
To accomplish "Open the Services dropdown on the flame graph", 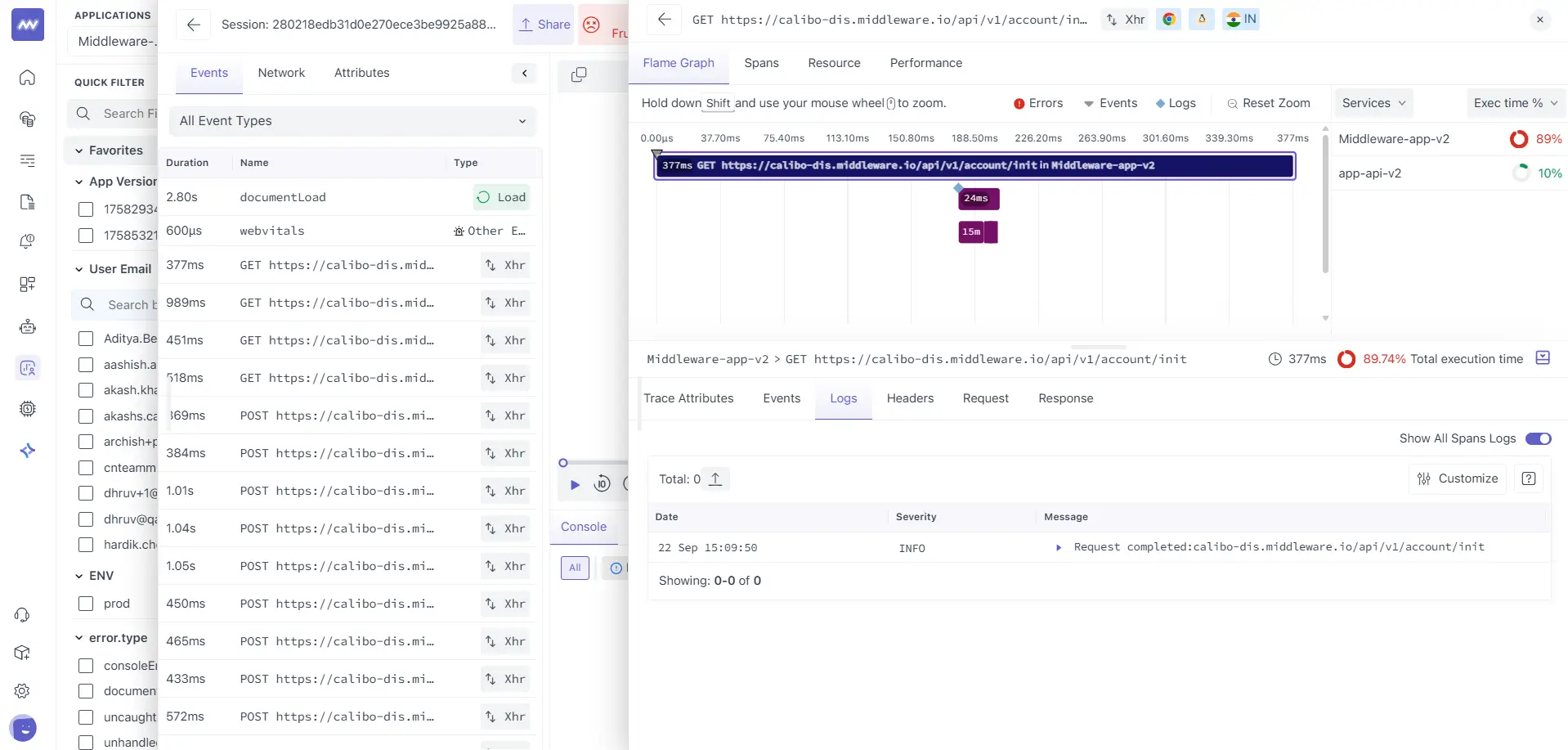I will pos(1373,103).
